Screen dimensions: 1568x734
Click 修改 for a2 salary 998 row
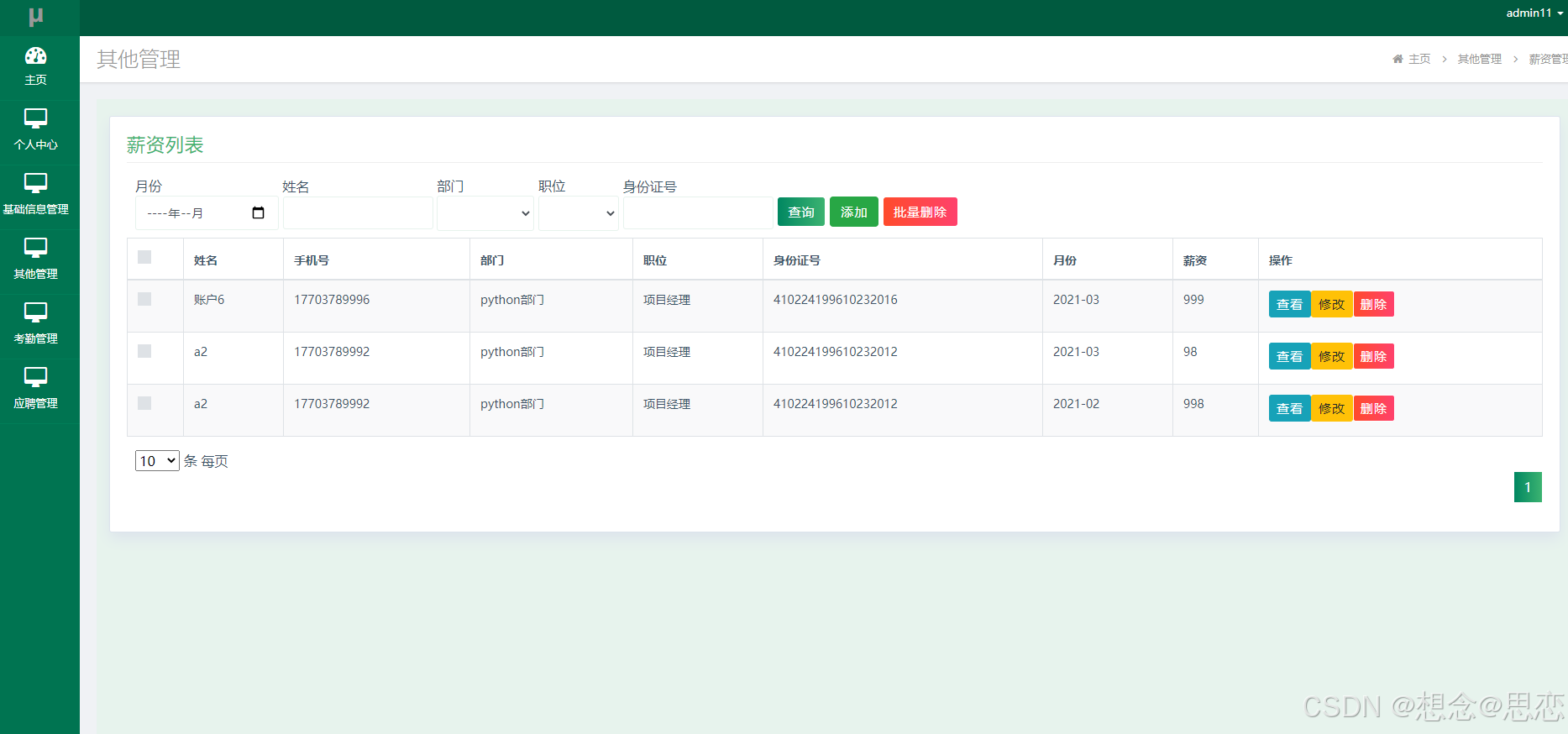pyautogui.click(x=1331, y=408)
